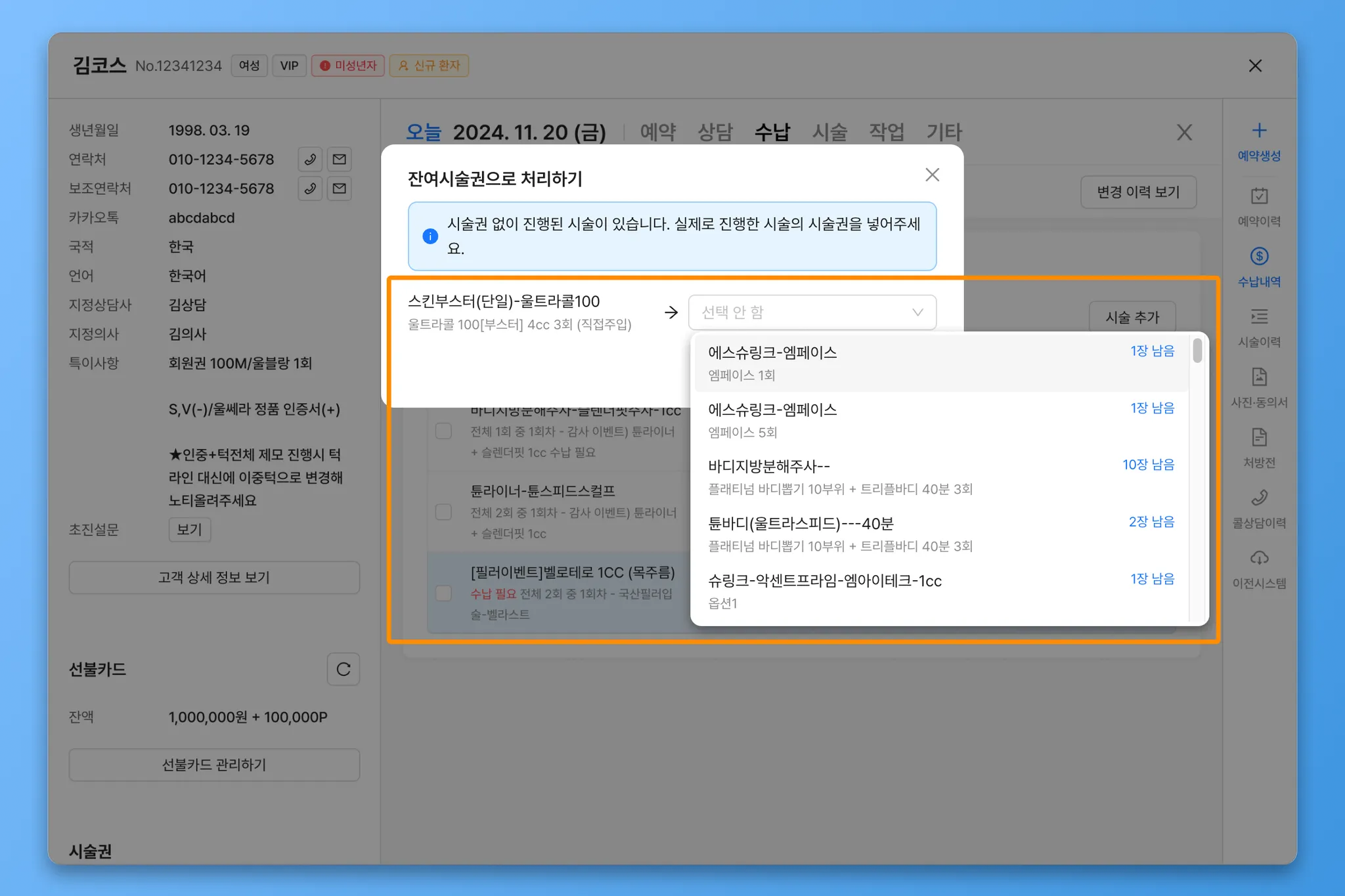Open 콜상담이력 phone icon in sidebar
Screen dimensions: 1345x896
pos(1259,498)
